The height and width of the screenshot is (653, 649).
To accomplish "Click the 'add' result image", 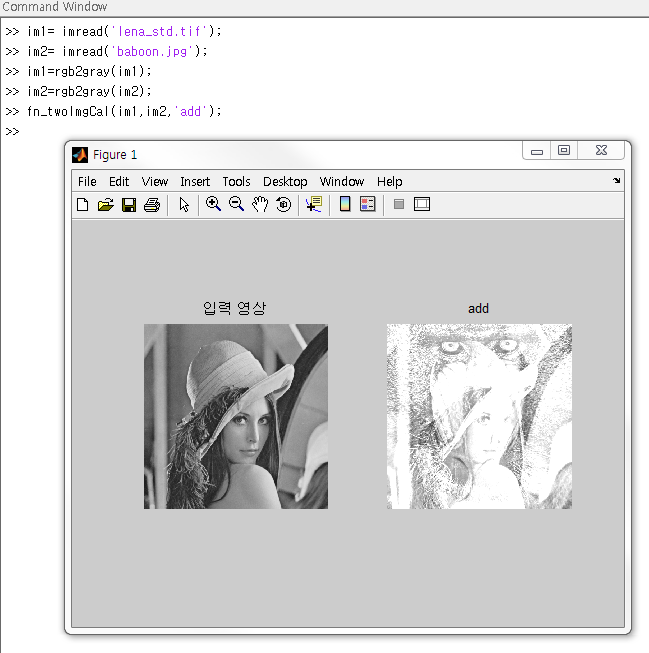I will (479, 416).
